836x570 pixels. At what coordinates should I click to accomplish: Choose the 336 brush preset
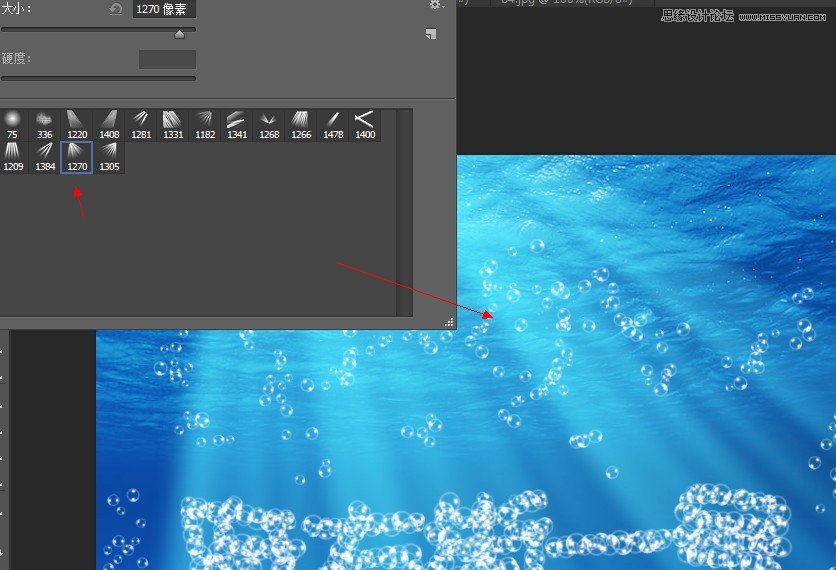[x=44, y=124]
